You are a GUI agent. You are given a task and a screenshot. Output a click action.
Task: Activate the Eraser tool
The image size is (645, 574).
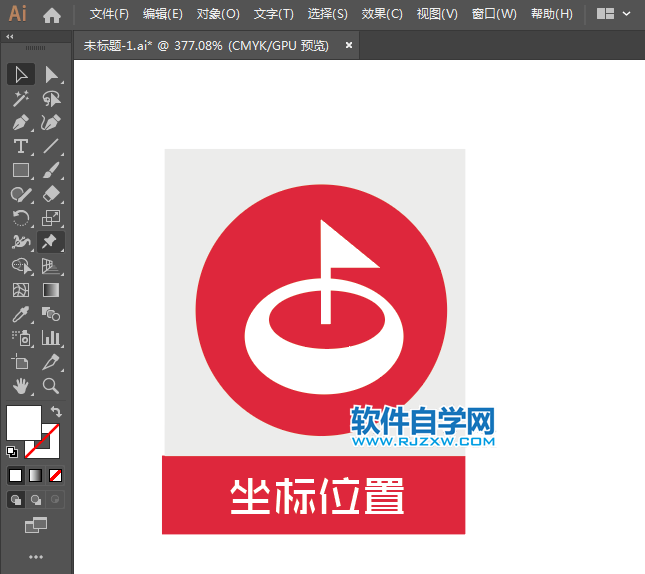tap(51, 194)
